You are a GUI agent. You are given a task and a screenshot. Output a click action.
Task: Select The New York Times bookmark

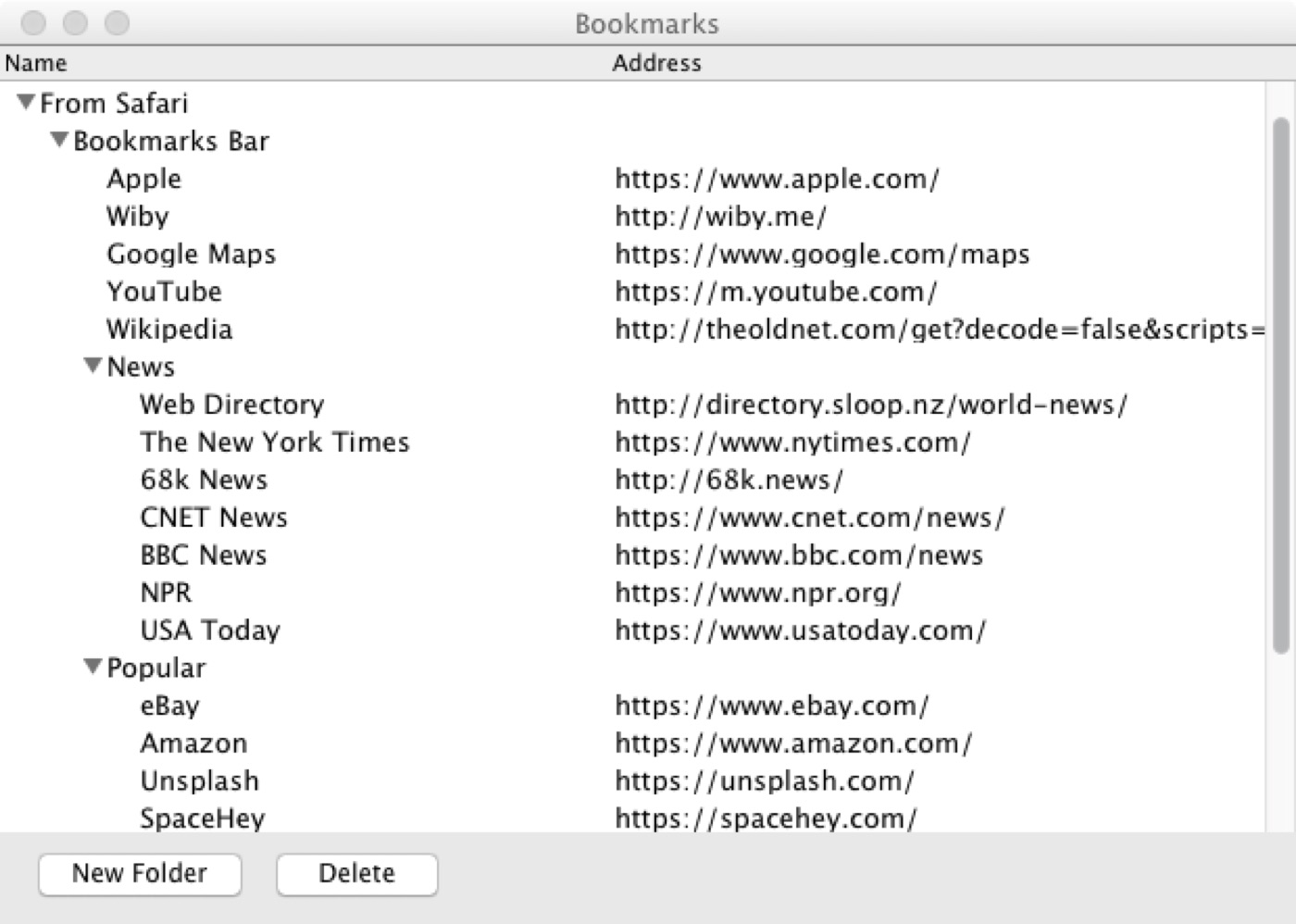(x=275, y=442)
